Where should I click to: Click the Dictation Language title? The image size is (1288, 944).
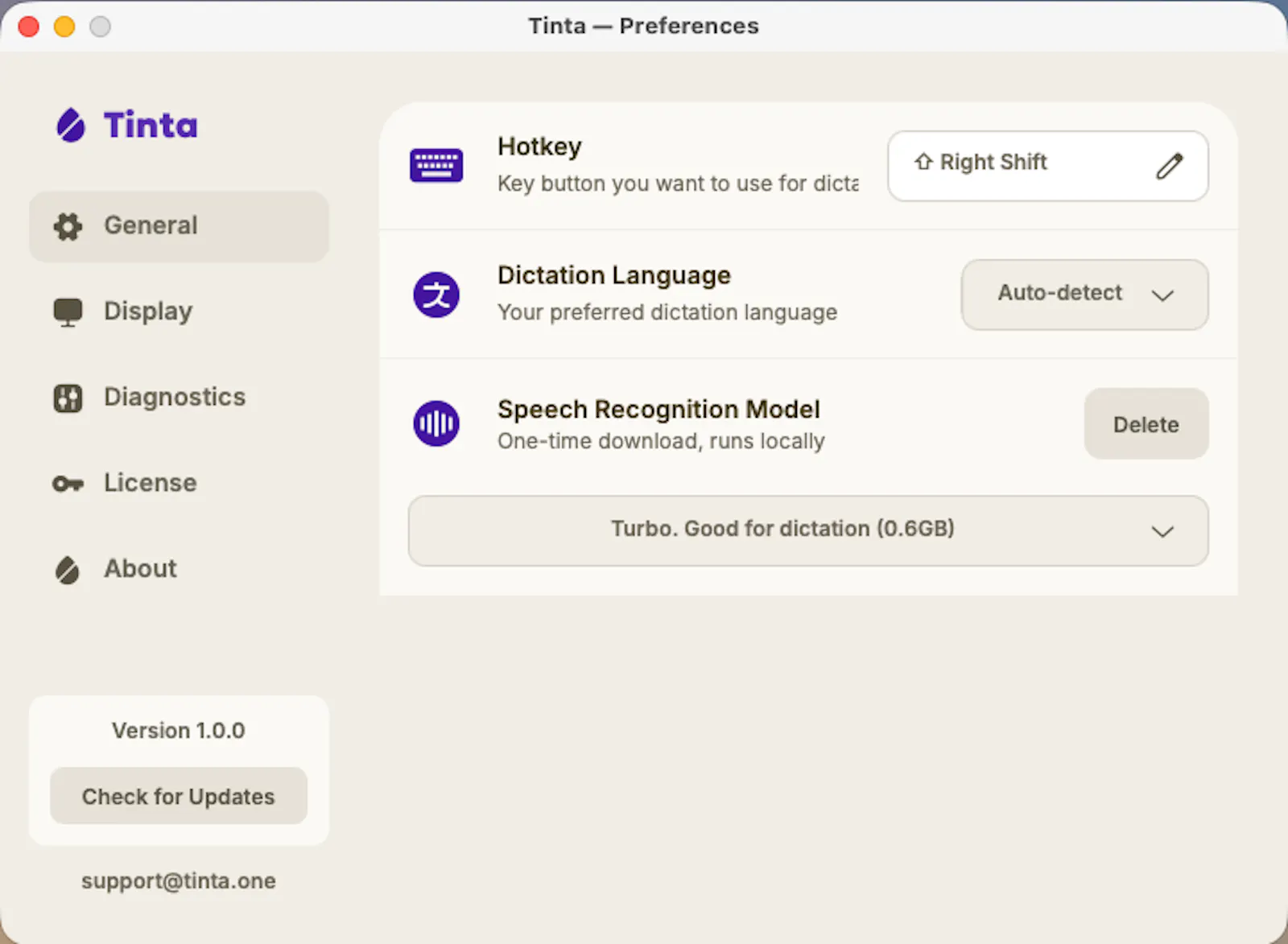(x=614, y=275)
